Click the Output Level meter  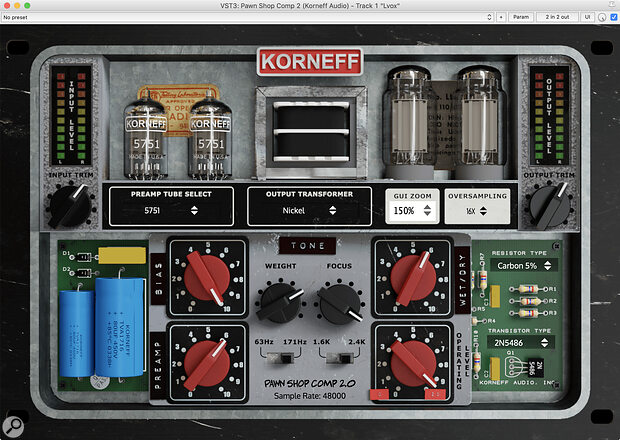[x=549, y=116]
